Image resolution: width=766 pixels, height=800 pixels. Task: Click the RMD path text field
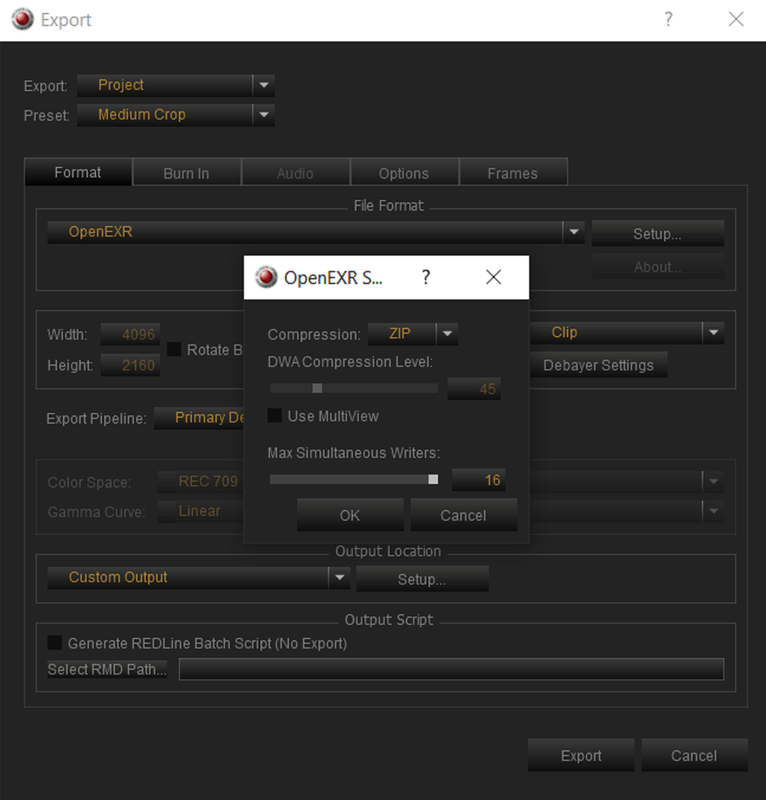[x=452, y=669]
